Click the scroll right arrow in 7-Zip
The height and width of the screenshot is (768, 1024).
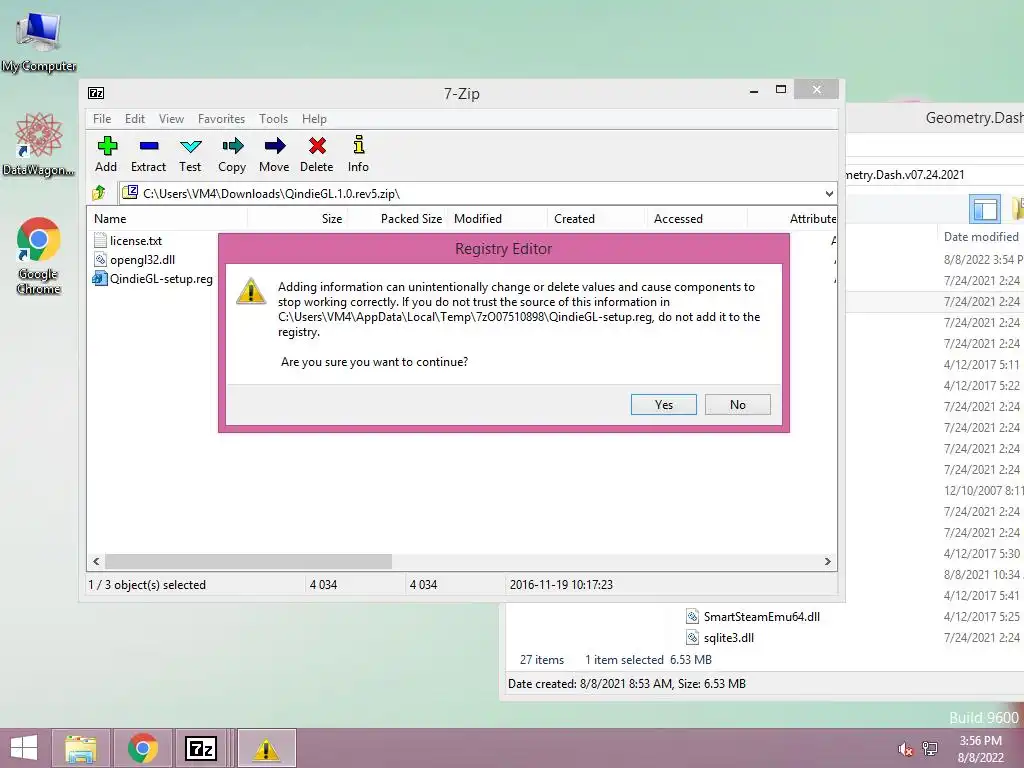828,562
